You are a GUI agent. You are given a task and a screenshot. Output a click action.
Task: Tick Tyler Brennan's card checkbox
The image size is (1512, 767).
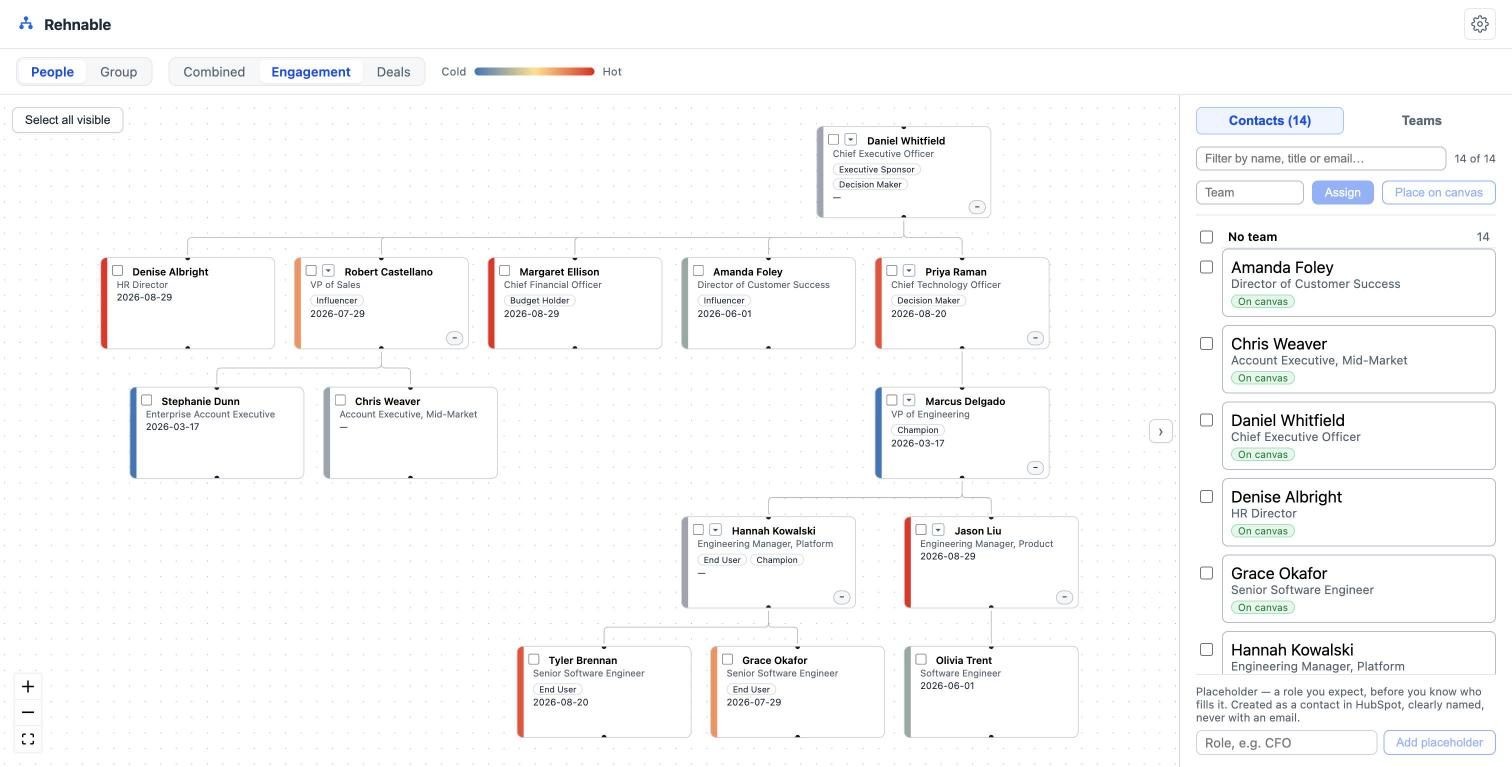pos(534,659)
